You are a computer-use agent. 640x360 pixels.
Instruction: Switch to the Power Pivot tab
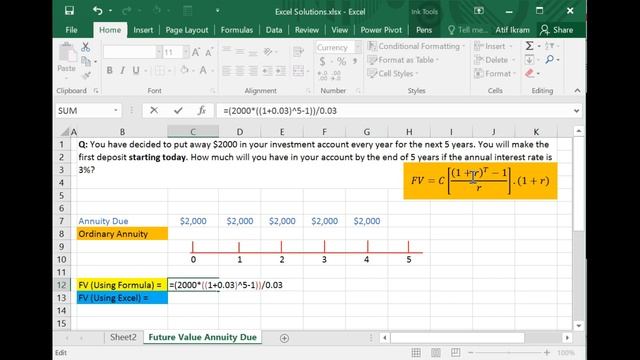(x=381, y=30)
